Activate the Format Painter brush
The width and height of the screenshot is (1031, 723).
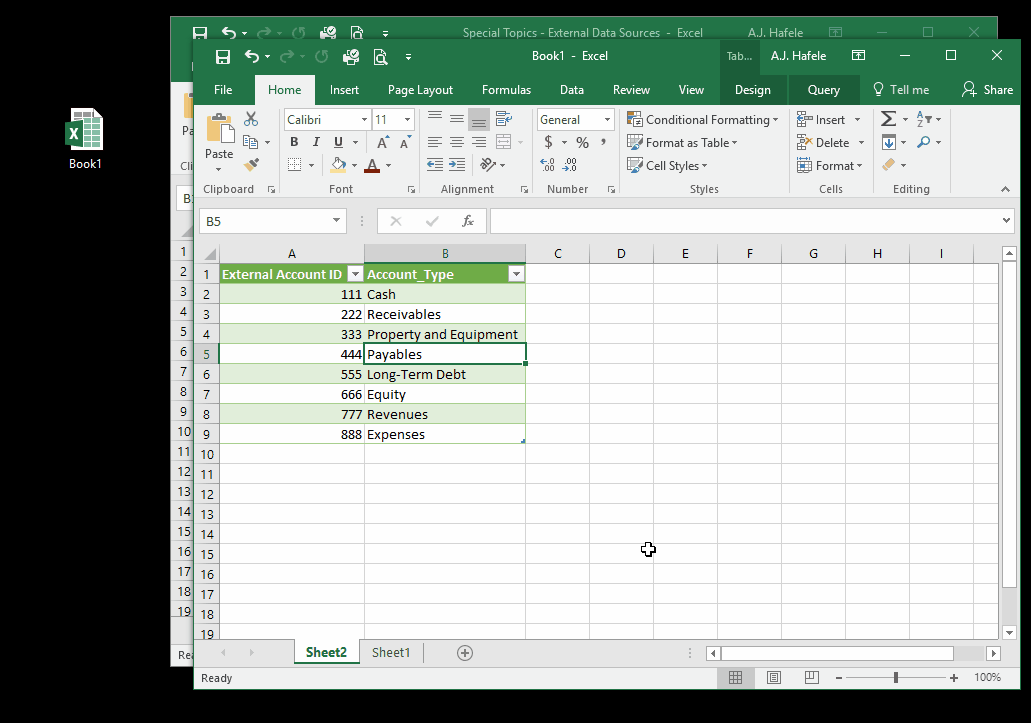pos(251,164)
